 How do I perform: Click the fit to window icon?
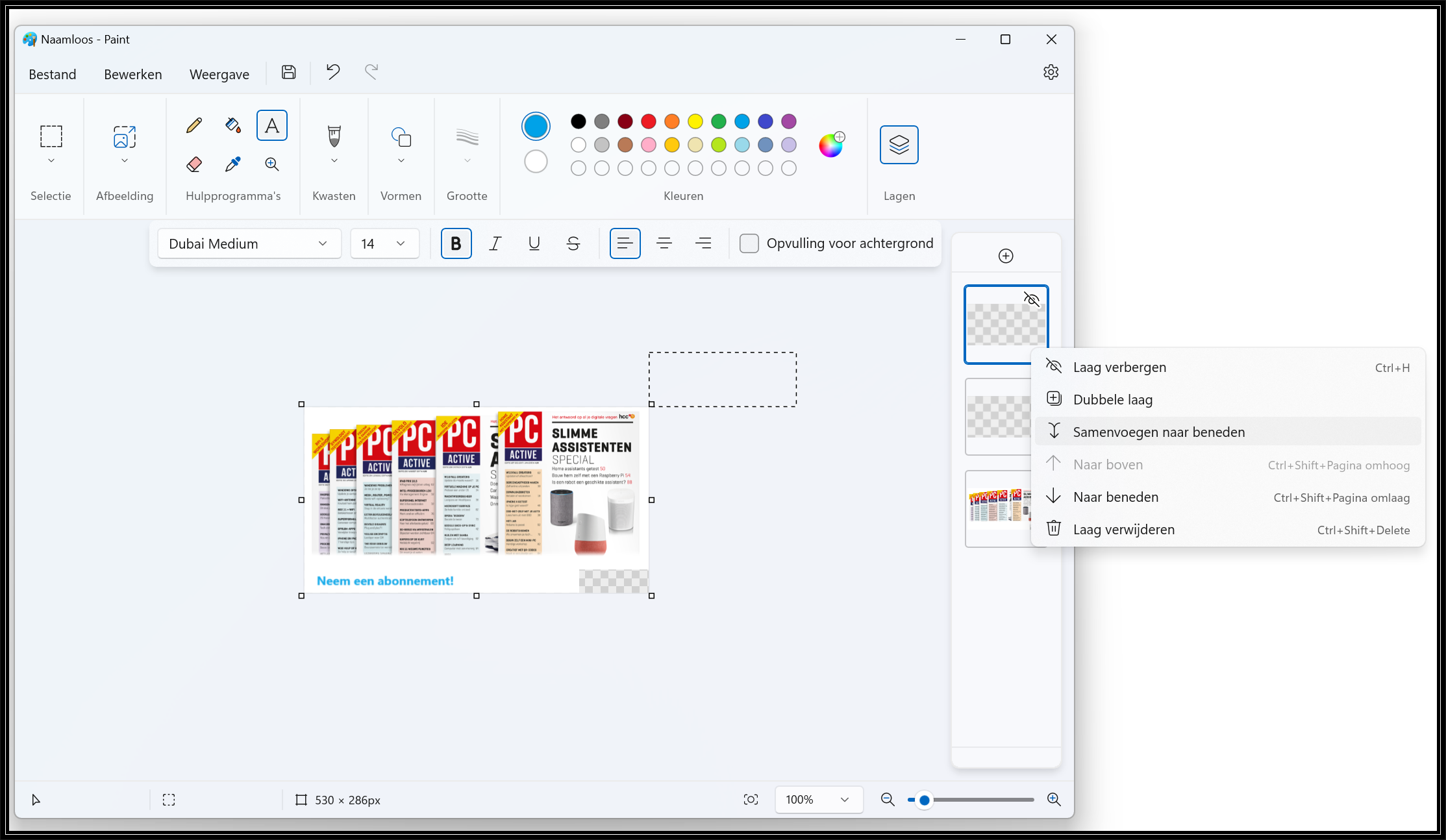click(751, 800)
